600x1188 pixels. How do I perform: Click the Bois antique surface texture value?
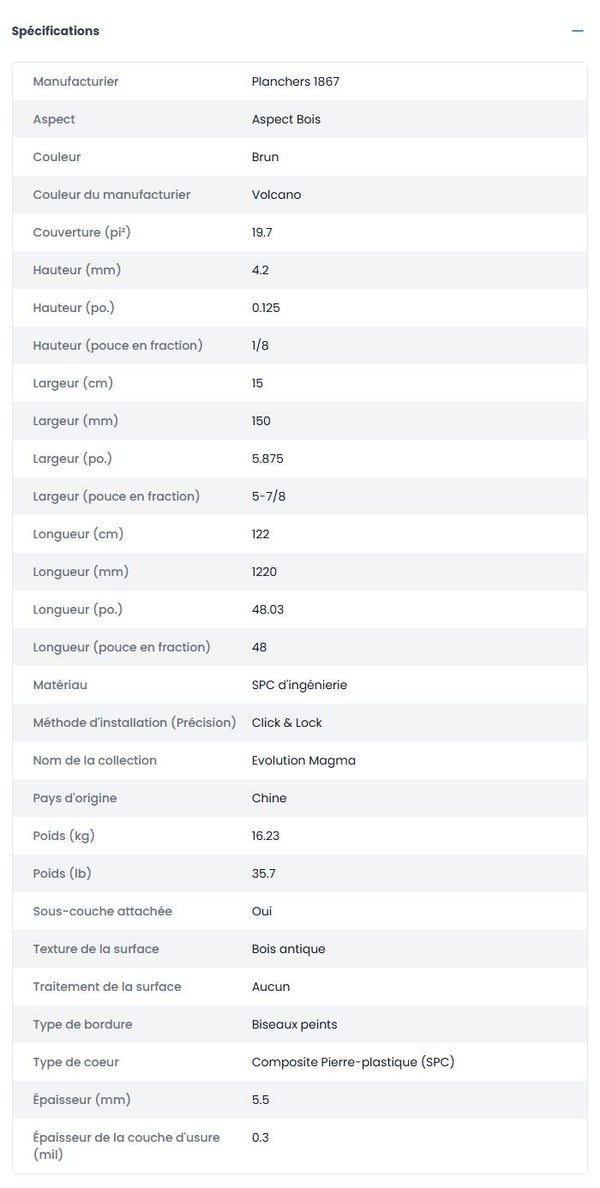[288, 949]
